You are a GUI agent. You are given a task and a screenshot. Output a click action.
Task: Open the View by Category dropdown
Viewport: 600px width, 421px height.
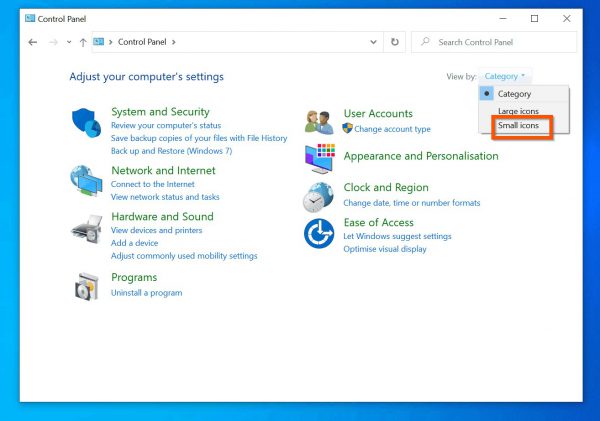(x=506, y=76)
